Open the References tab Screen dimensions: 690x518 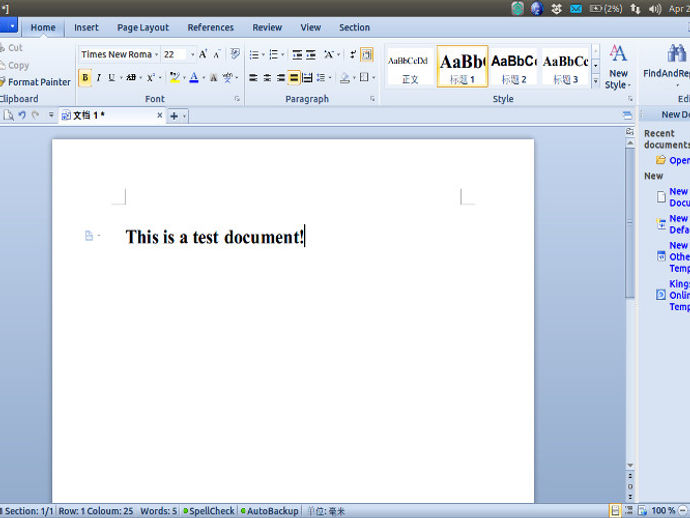coord(210,27)
